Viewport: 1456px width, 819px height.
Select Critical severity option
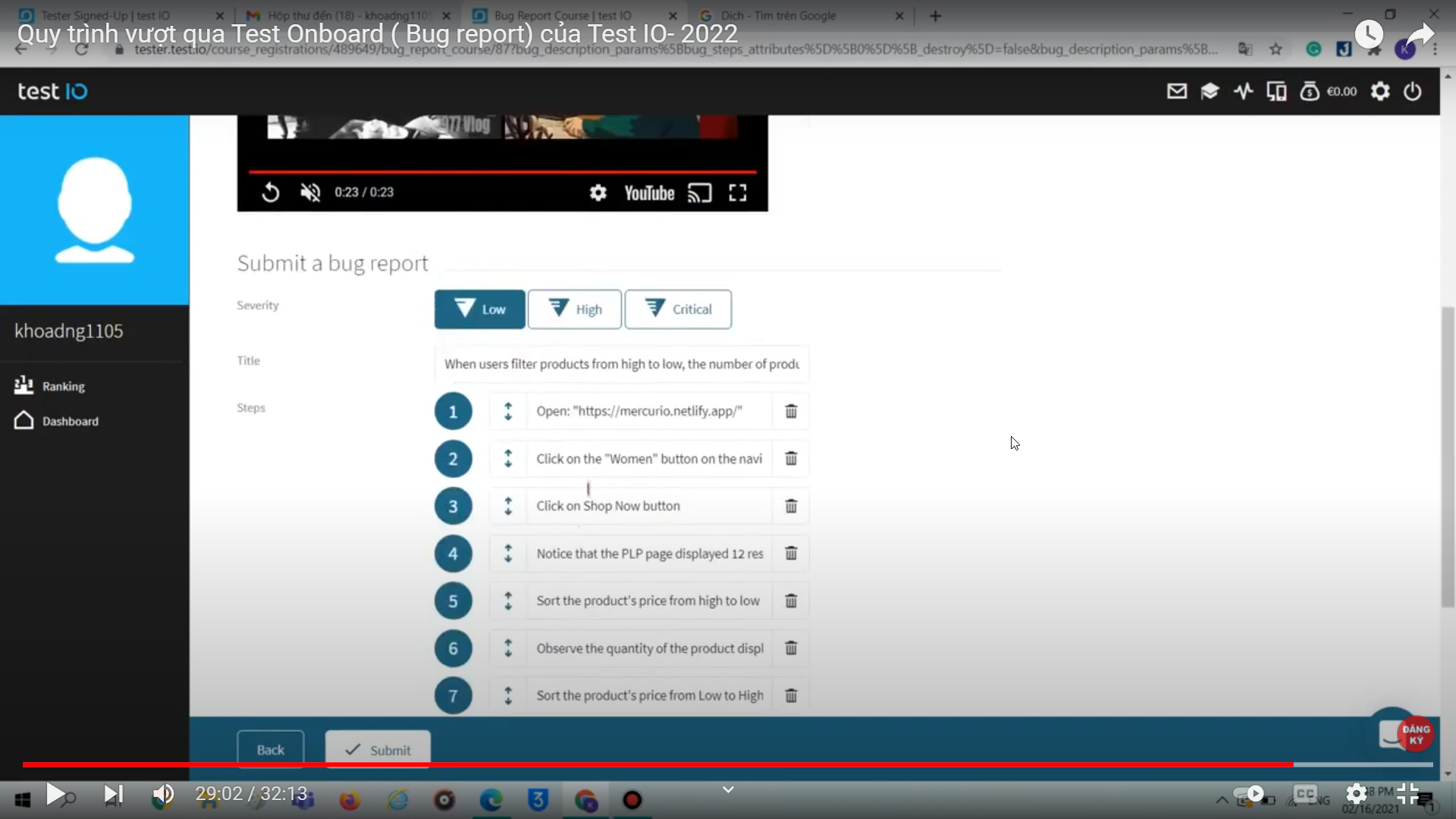[678, 309]
